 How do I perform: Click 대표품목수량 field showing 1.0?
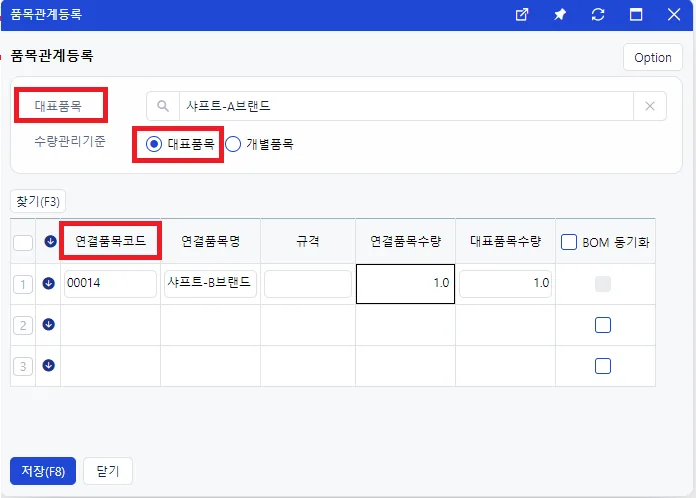pyautogui.click(x=505, y=283)
